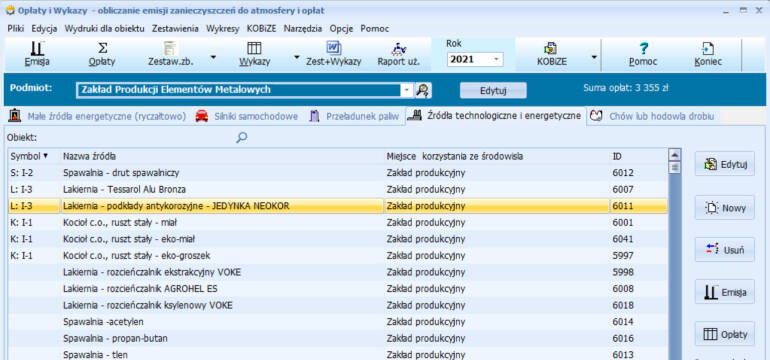This screenshot has width=770, height=360.
Task: Click the Obiekt magnifier search icon
Action: point(241,138)
